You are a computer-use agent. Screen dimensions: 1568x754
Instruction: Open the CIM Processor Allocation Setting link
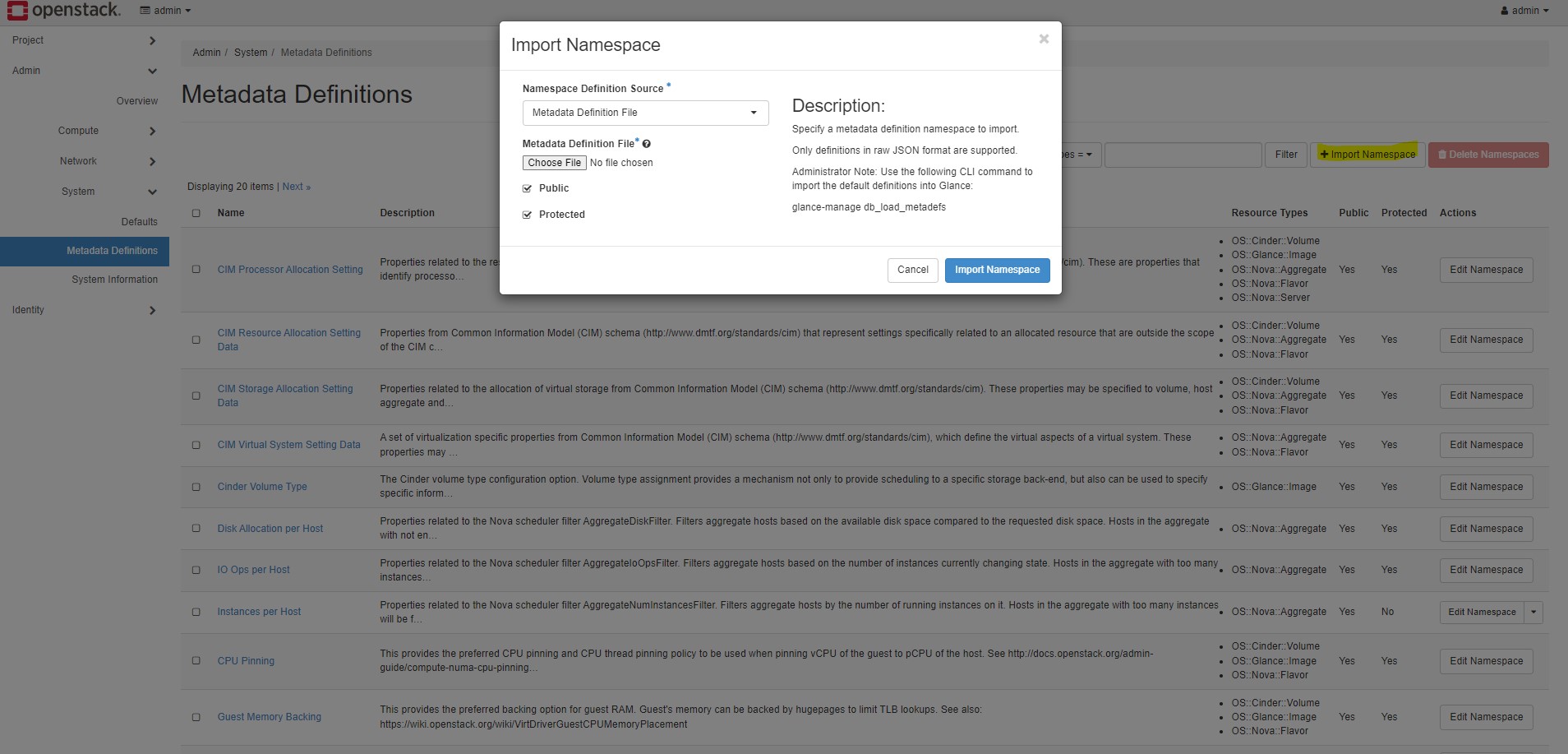coord(290,270)
